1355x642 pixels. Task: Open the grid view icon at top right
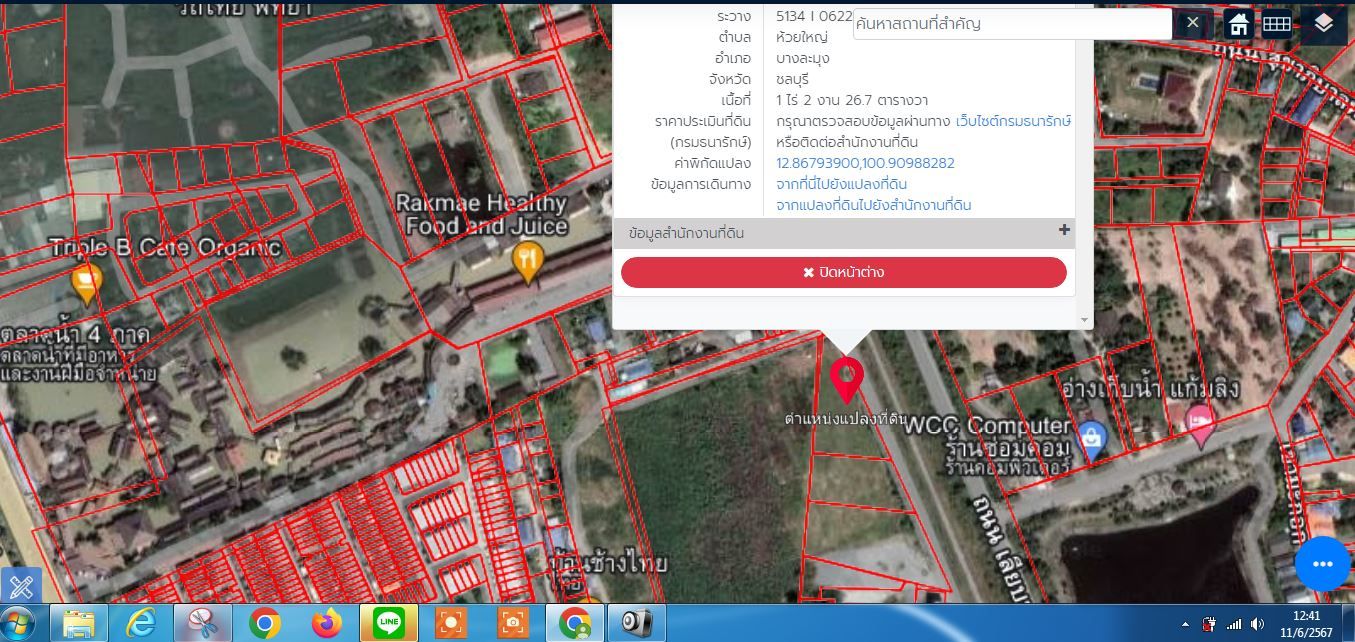[1276, 24]
